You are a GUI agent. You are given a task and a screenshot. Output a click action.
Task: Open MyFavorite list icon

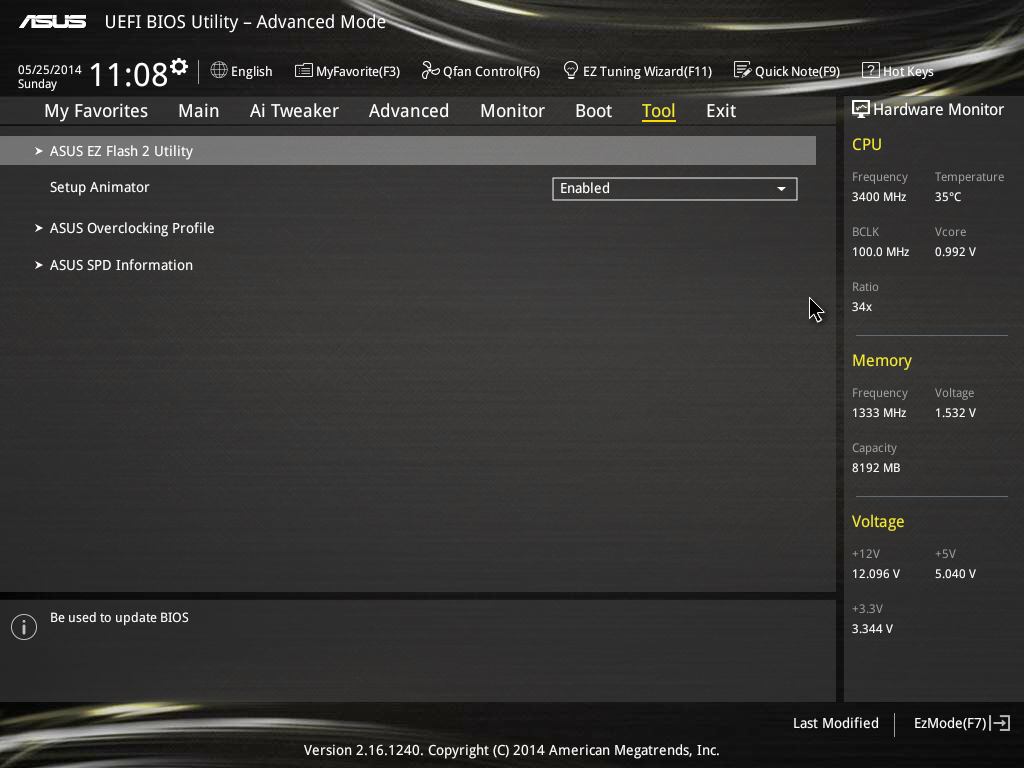(304, 71)
